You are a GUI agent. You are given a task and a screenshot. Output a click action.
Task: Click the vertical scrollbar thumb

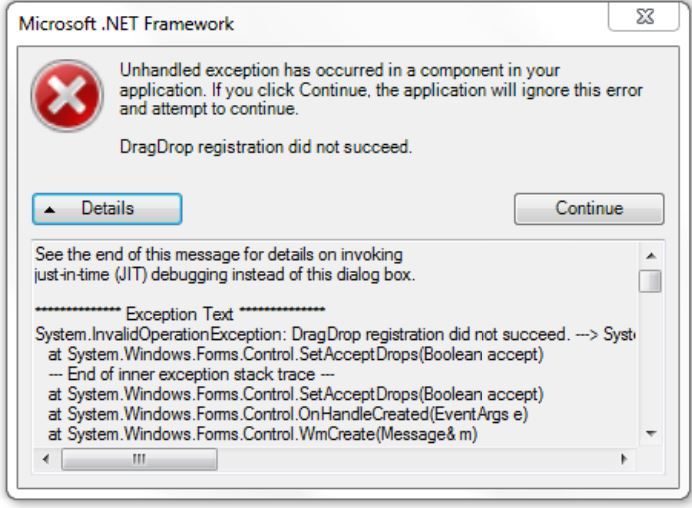(x=650, y=280)
